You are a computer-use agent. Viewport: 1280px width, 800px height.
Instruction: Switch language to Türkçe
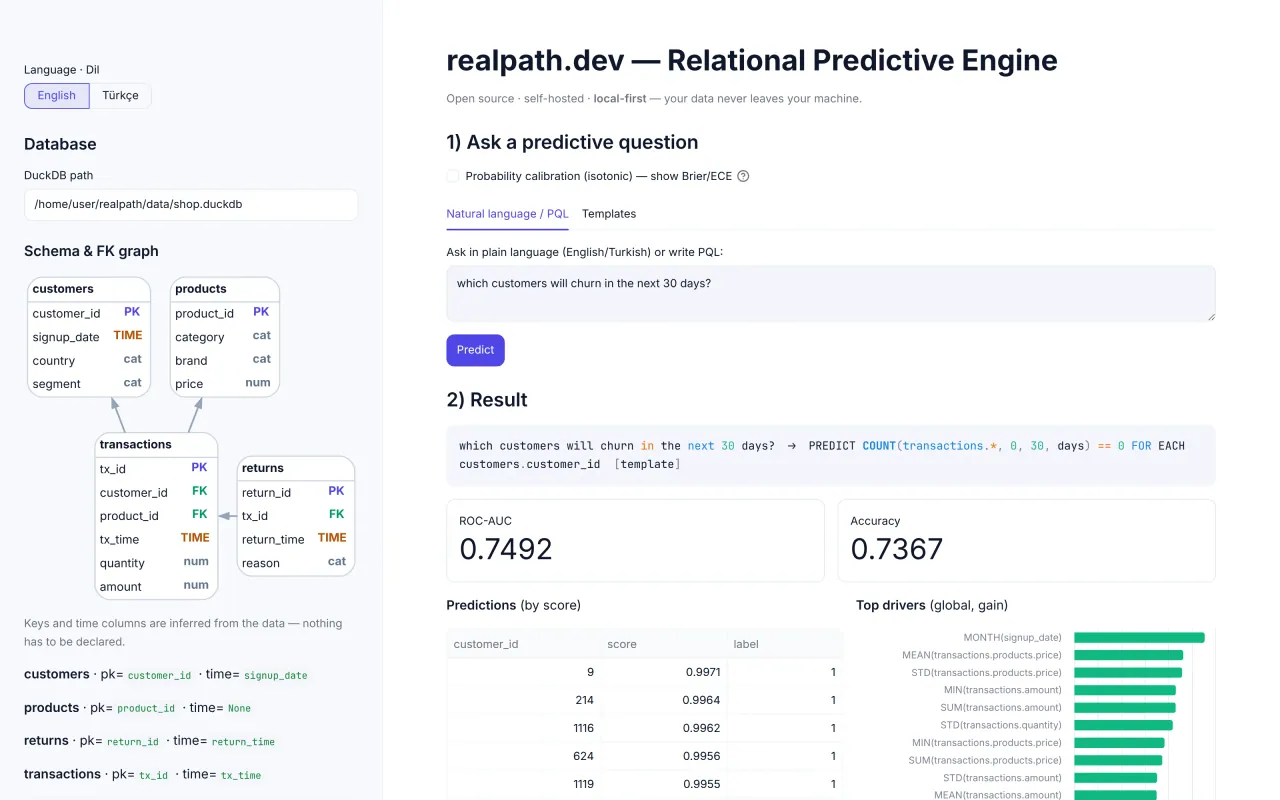click(121, 96)
